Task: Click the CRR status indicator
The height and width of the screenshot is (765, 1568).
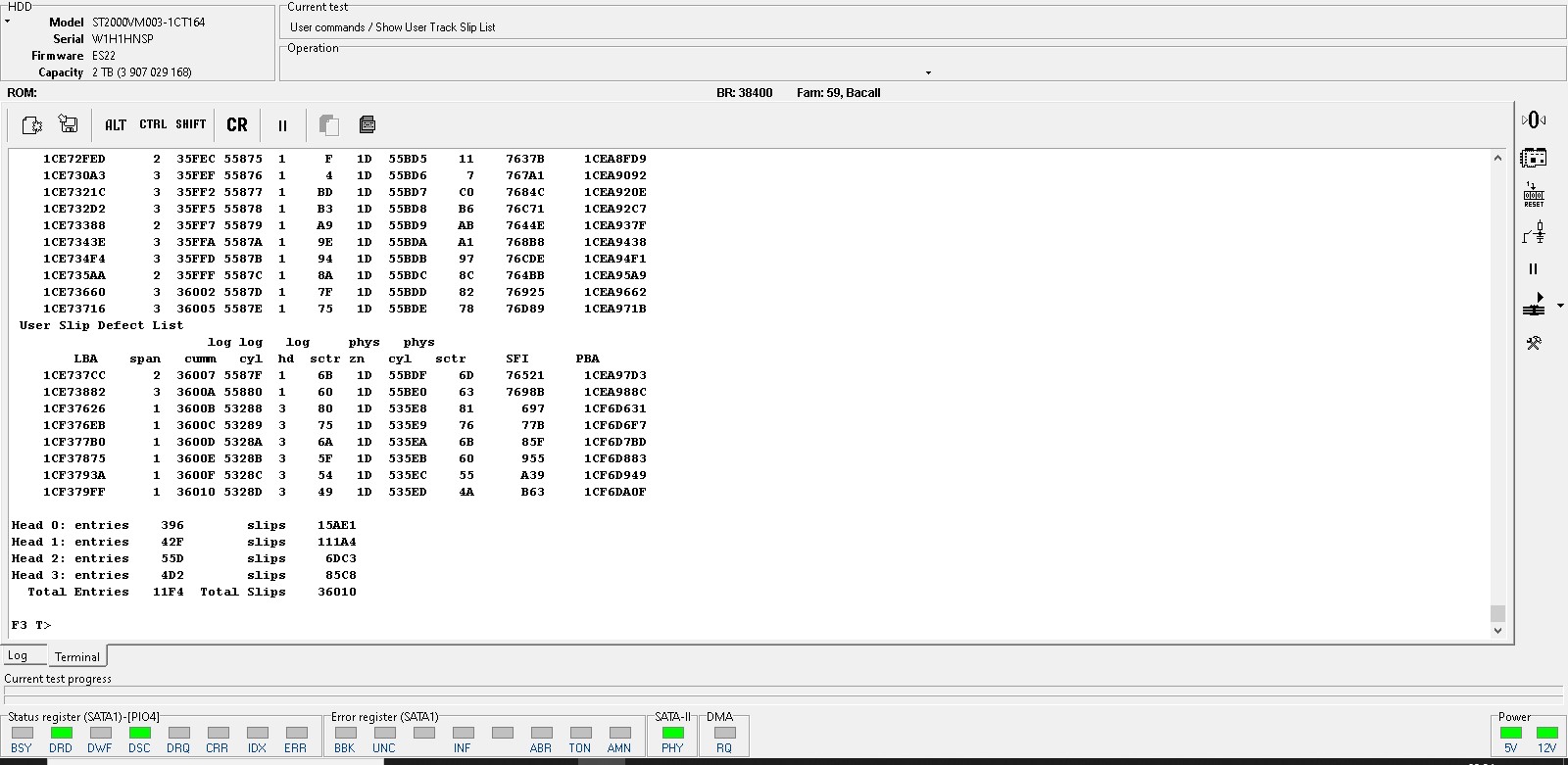Action: pos(218,733)
